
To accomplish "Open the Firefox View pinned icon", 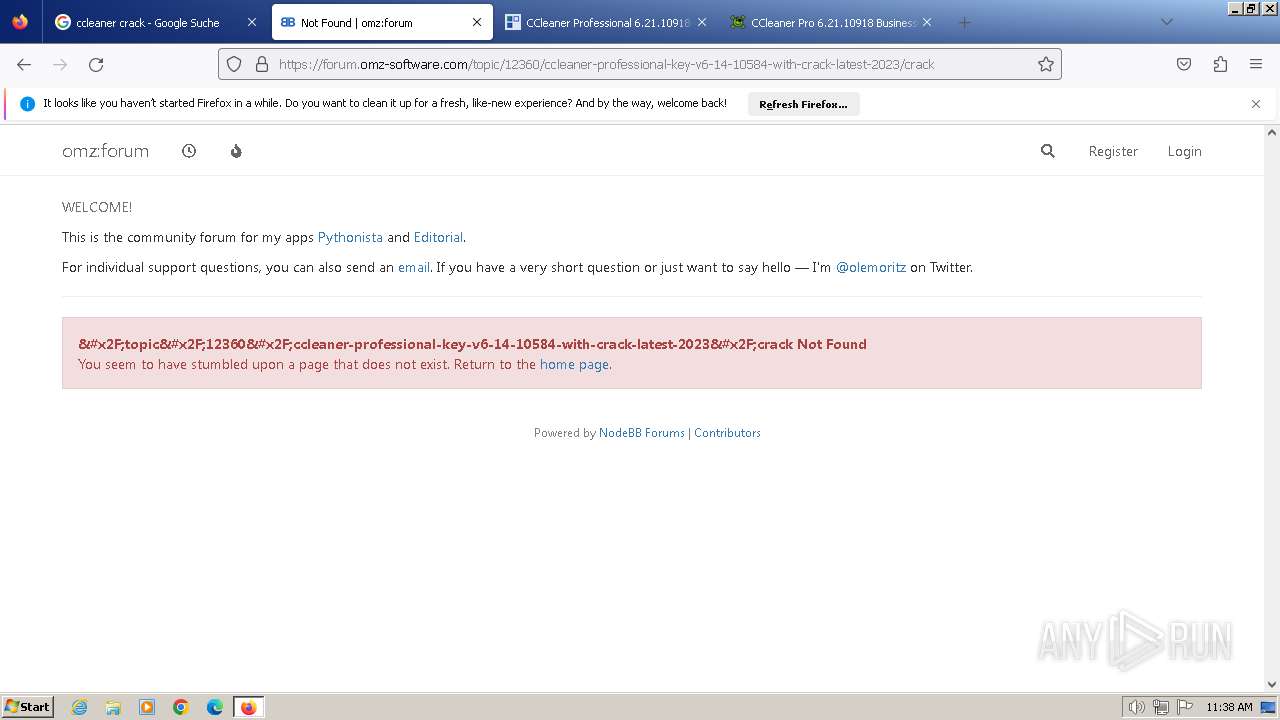I will tap(20, 22).
